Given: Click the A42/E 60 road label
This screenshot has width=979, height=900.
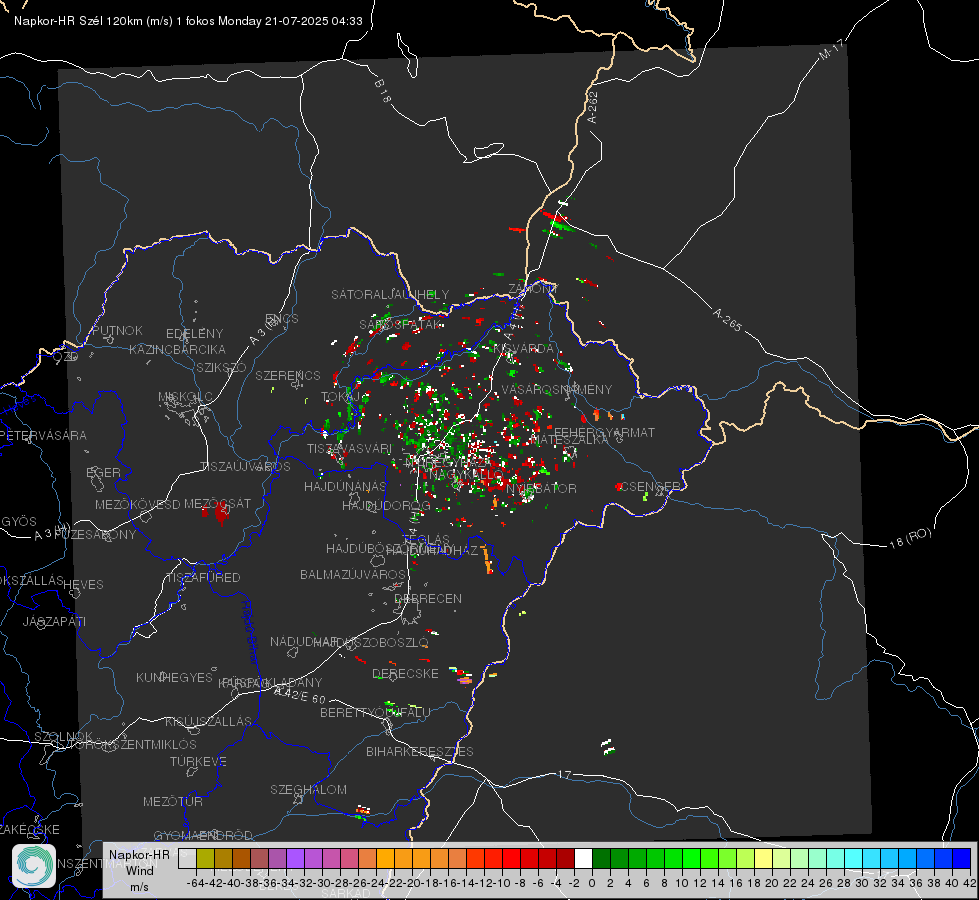Looking at the screenshot, I should [301, 695].
